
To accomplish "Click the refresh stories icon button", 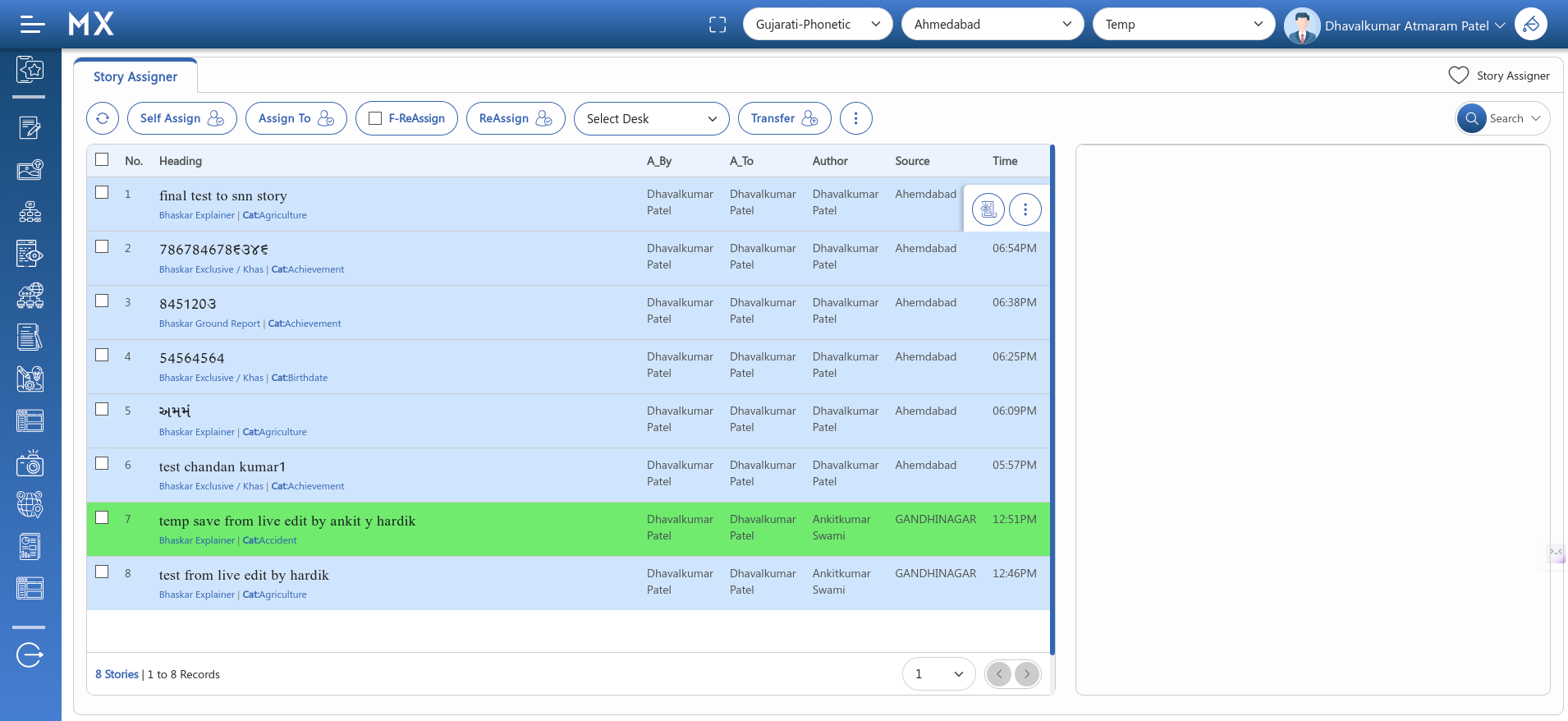I will pos(103,118).
